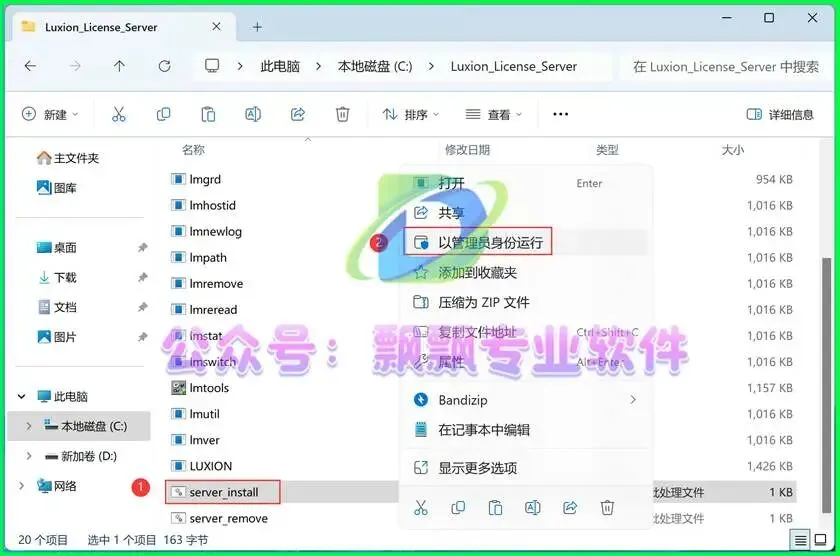The image size is (840, 556).
Task: Open 图片 in the sidebar
Action: coord(57,337)
